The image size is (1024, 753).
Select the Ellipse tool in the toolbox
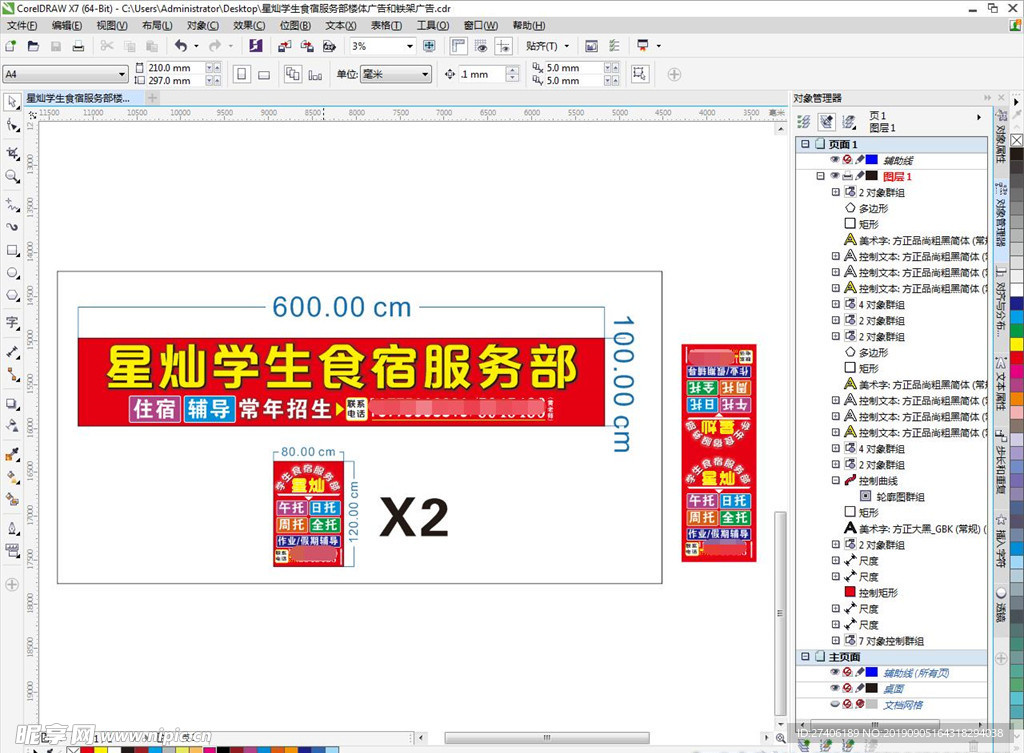[13, 273]
